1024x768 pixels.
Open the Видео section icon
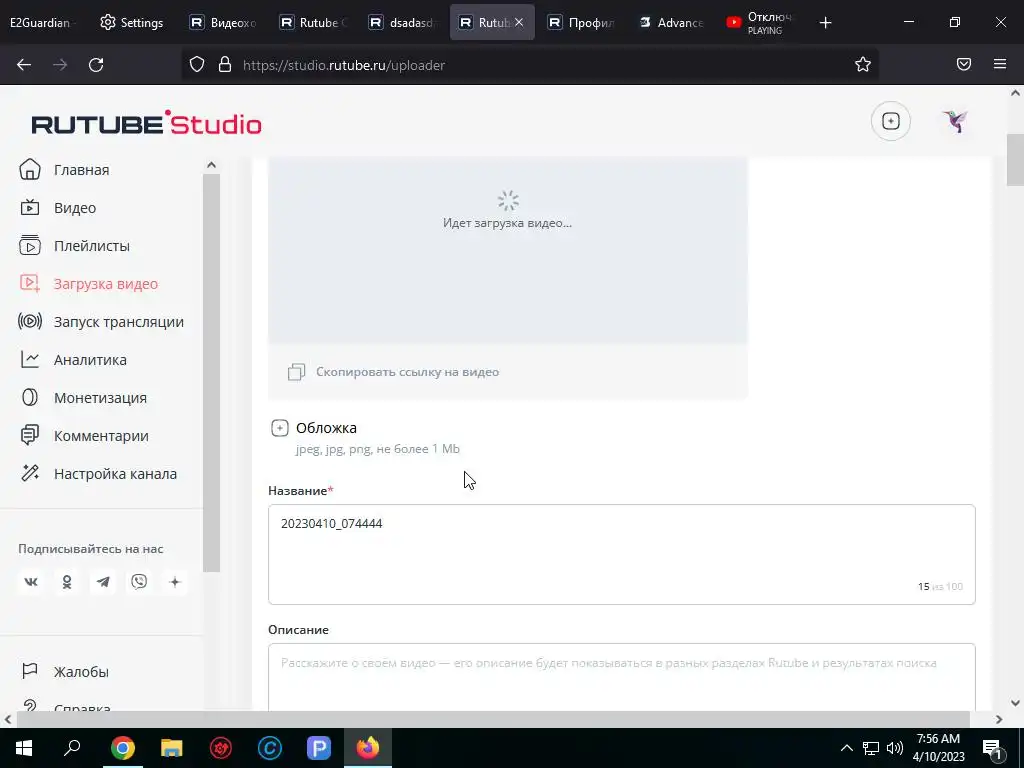coord(29,208)
